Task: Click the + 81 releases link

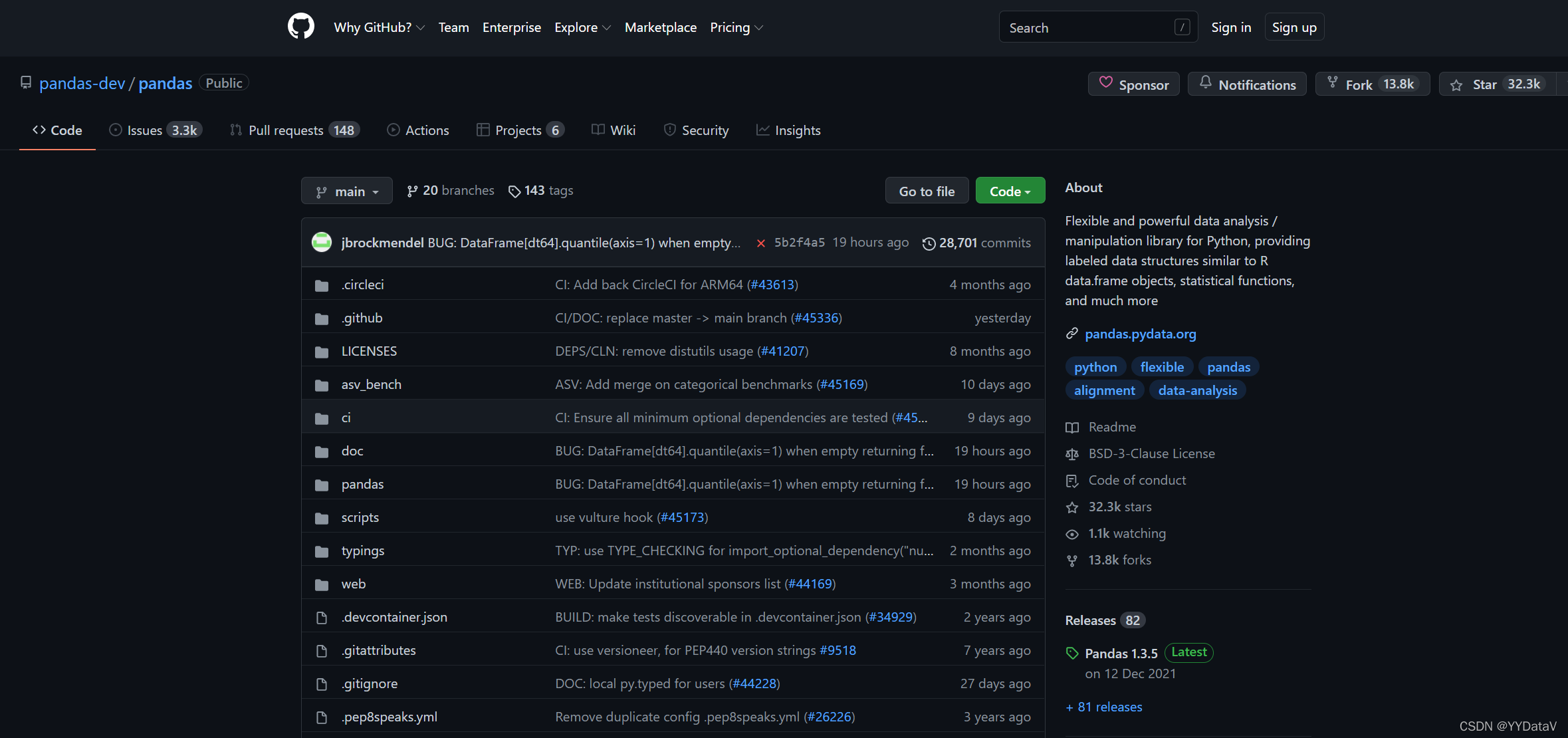Action: click(1104, 707)
